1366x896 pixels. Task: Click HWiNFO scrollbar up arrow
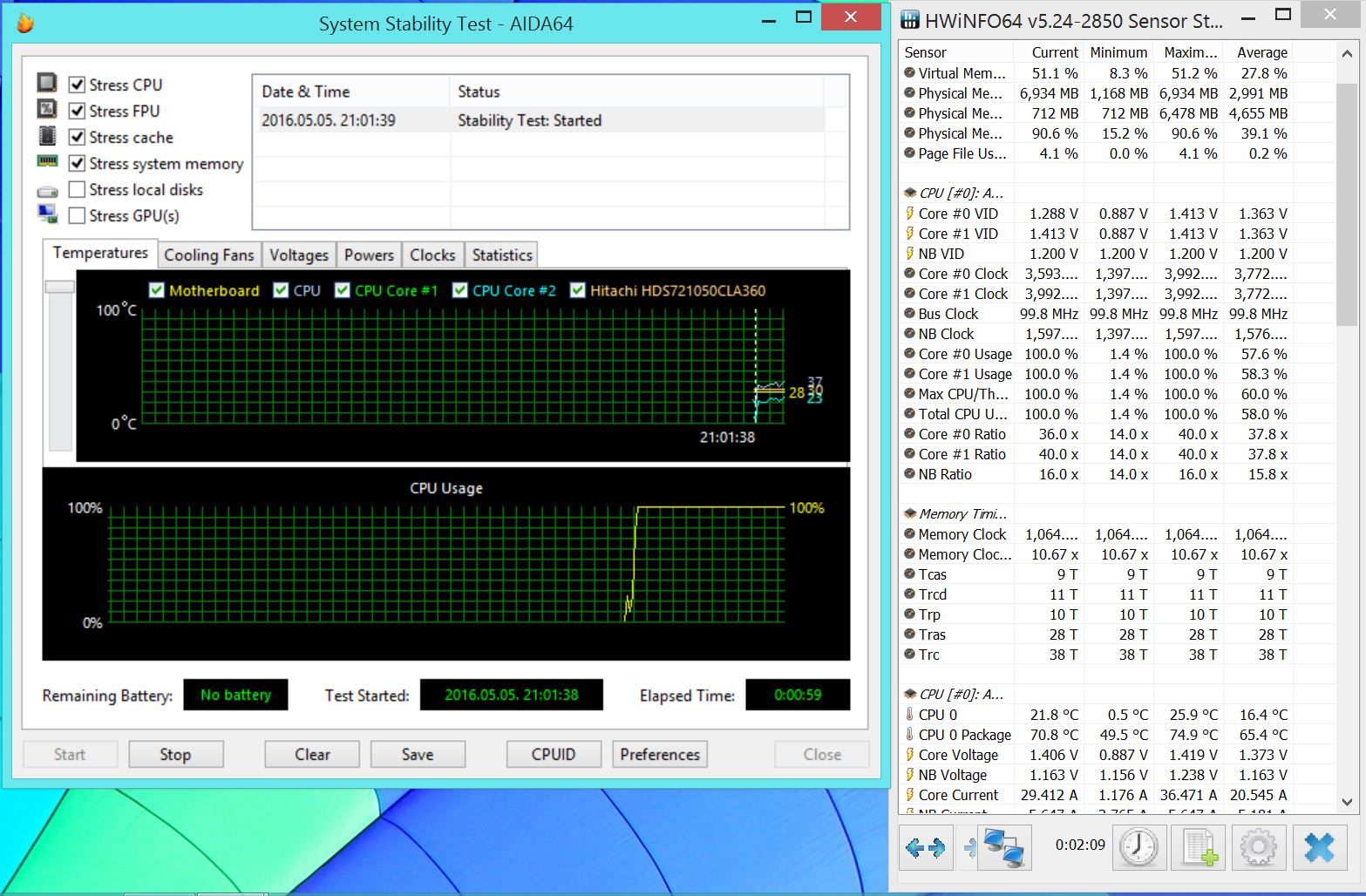pos(1347,53)
